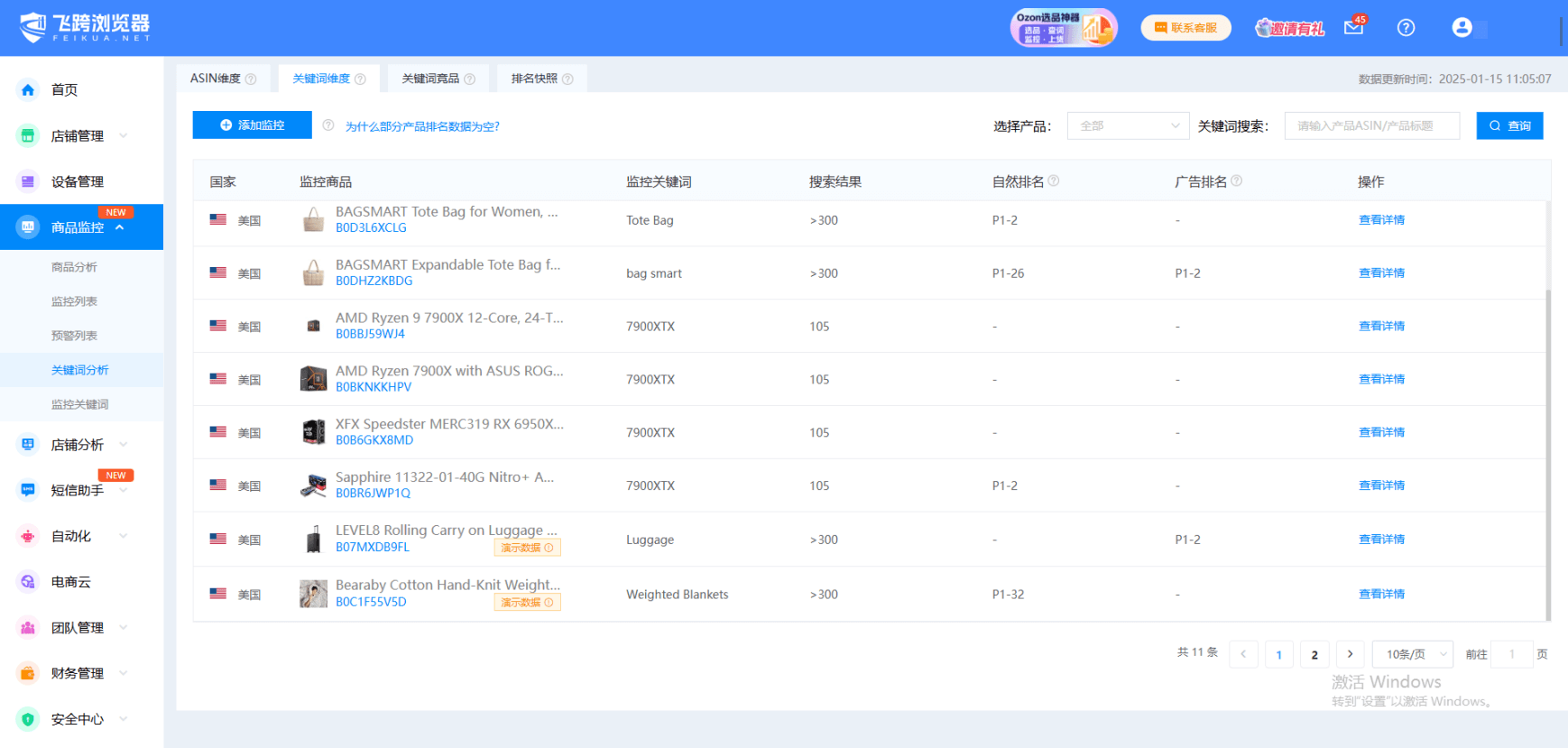Open the mail notifications icon
This screenshot has width=1568, height=748.
[1353, 27]
